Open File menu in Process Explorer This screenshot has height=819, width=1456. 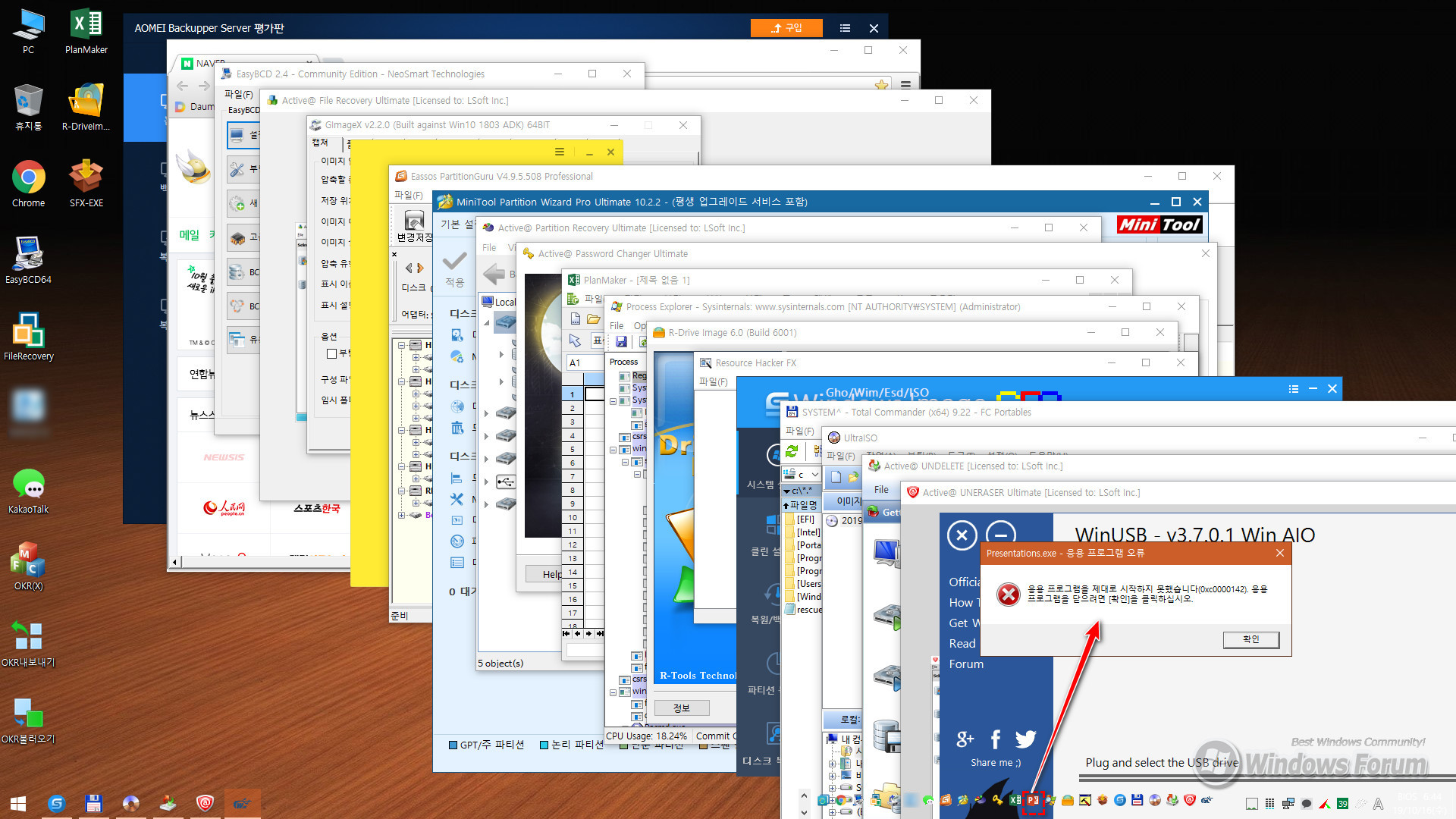[617, 325]
